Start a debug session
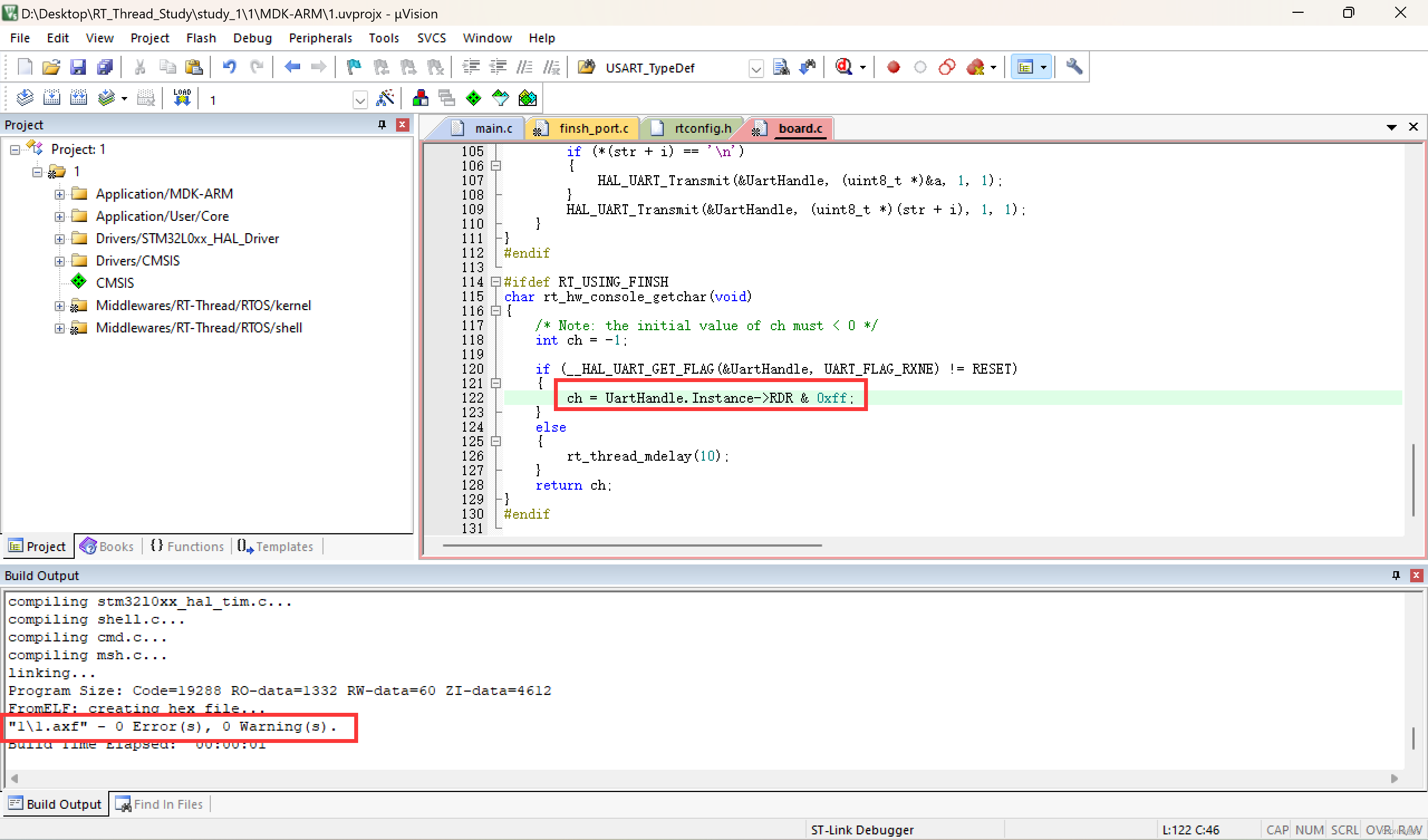1428x840 pixels. (844, 67)
